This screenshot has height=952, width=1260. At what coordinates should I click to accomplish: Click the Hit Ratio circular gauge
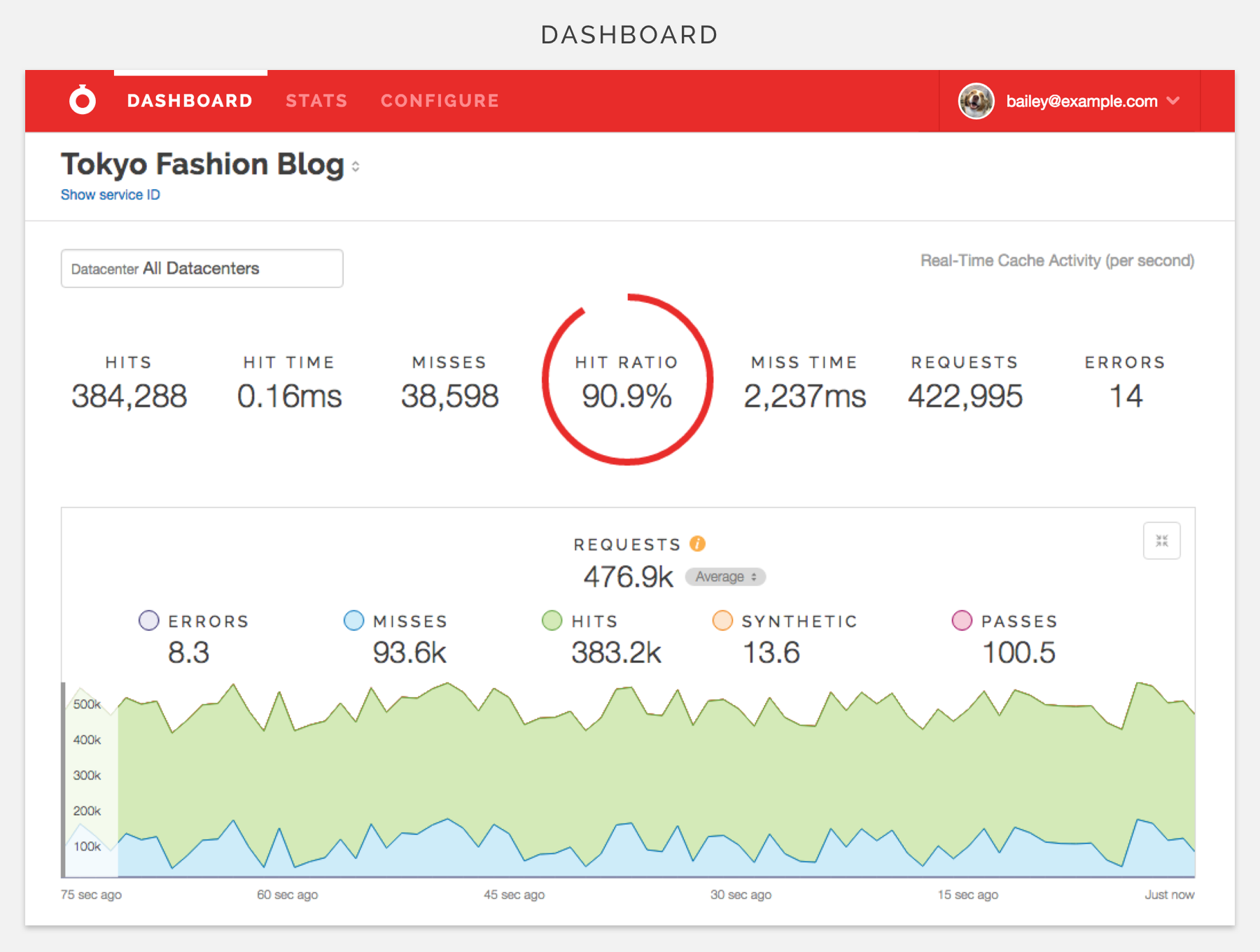coord(627,380)
